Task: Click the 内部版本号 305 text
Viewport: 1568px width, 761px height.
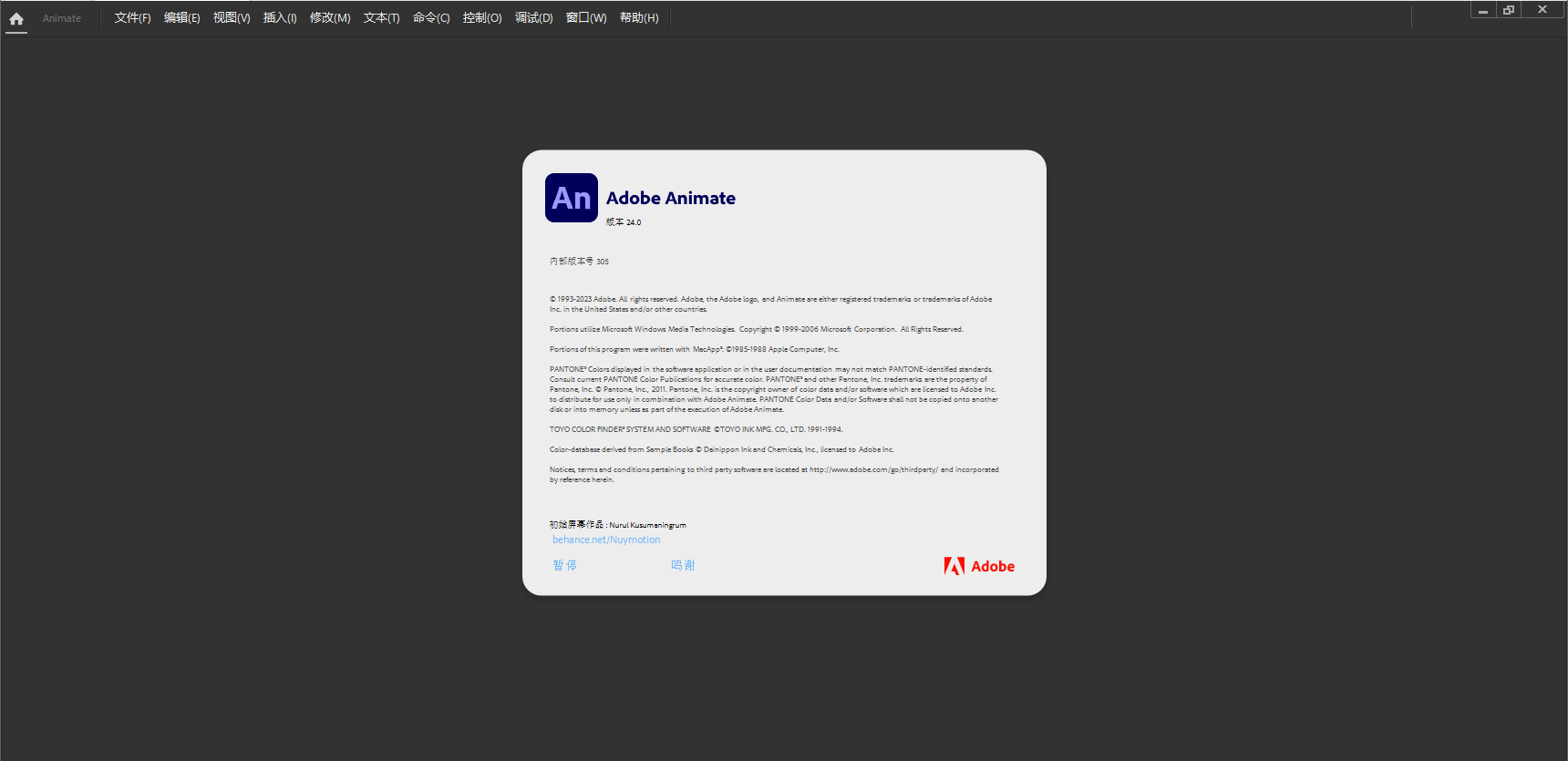Action: coord(579,262)
